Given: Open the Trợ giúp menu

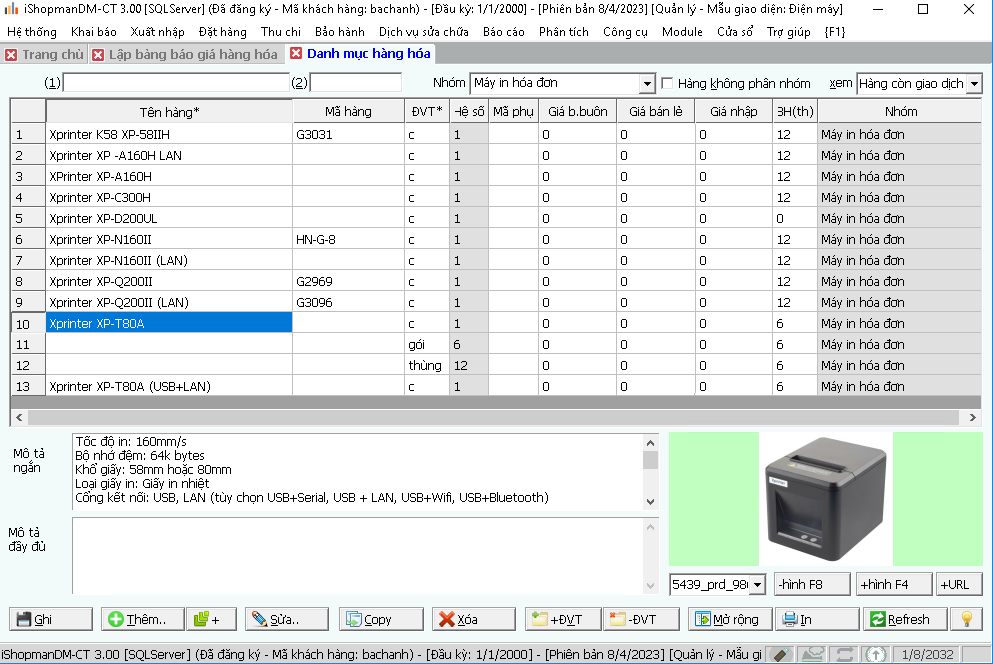Looking at the screenshot, I should click(x=788, y=32).
